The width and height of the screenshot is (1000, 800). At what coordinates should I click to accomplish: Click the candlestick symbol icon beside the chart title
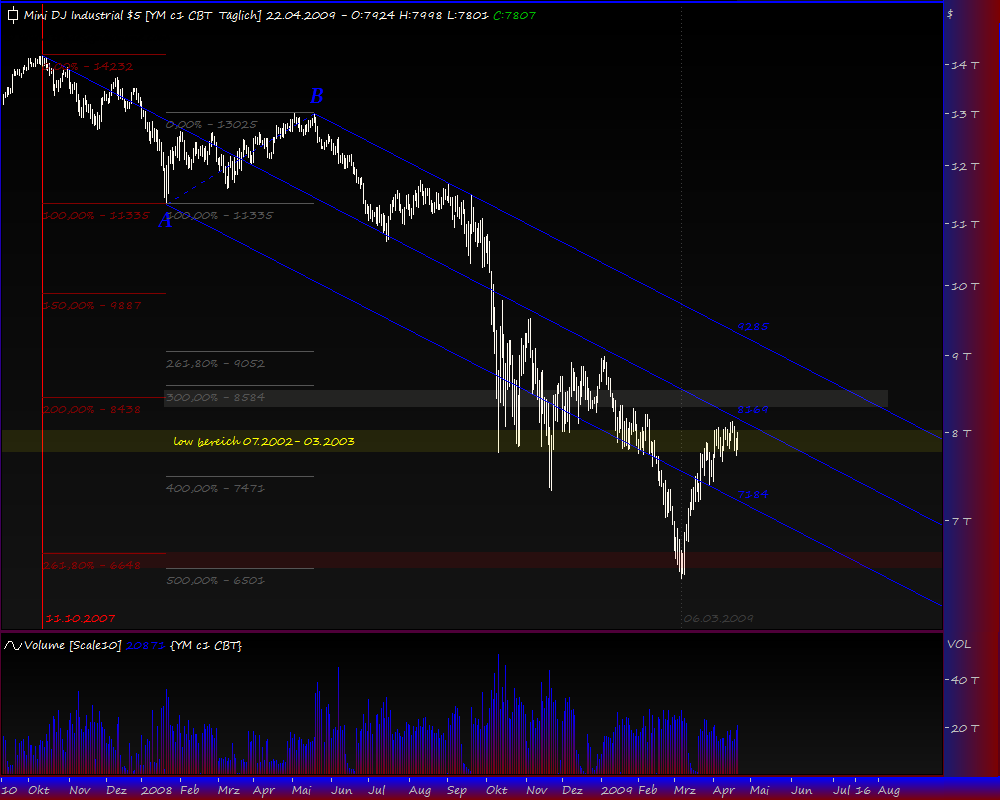tap(13, 15)
